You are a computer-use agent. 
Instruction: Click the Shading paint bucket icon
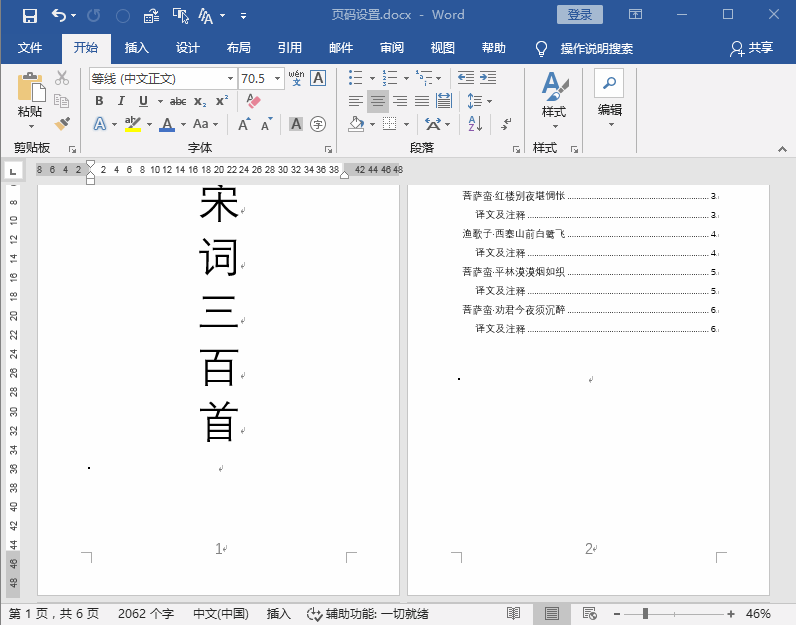356,123
